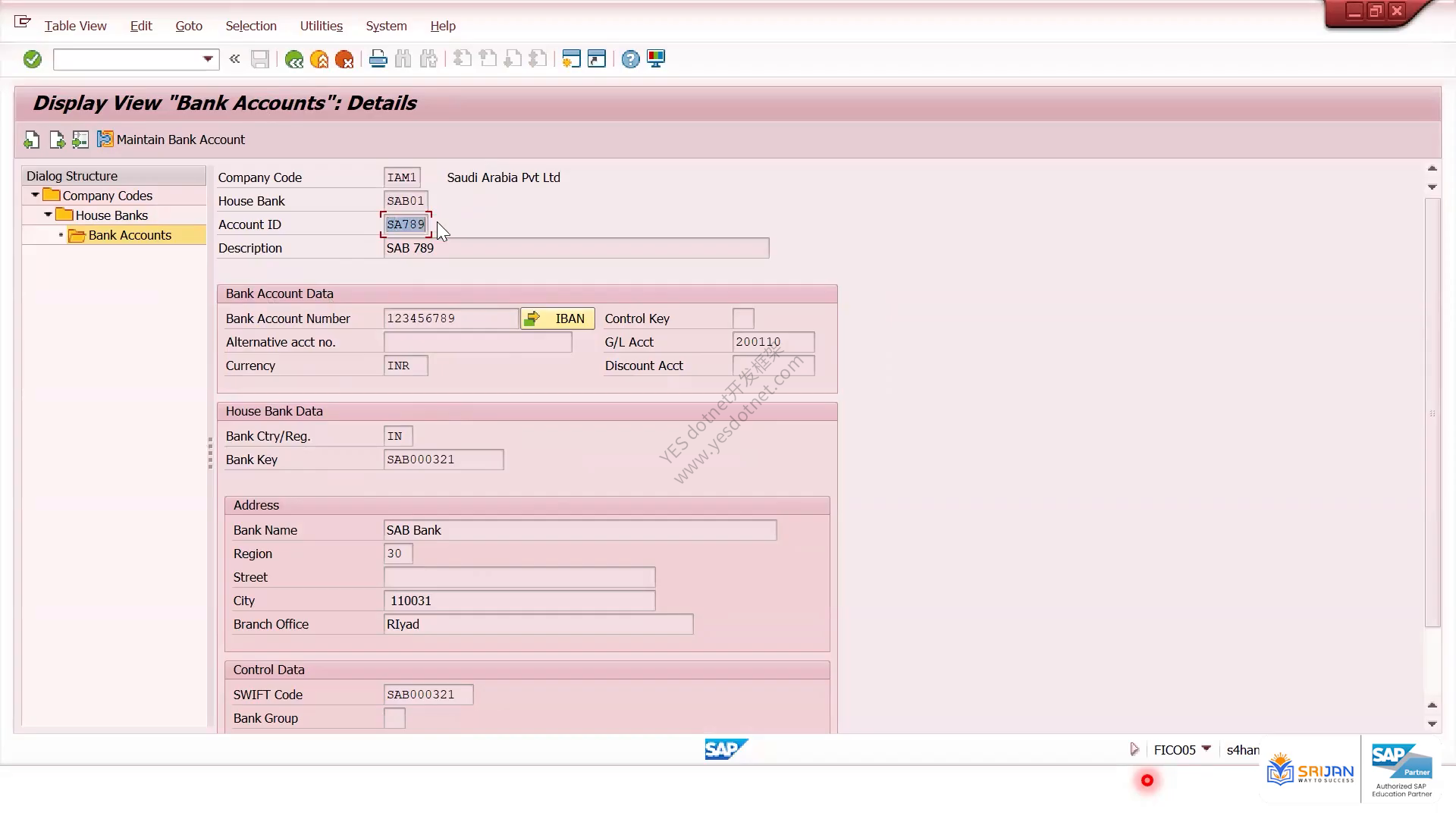This screenshot has width=1456, height=819.
Task: Click the Bank Name field SAB Bank
Action: pyautogui.click(x=580, y=530)
